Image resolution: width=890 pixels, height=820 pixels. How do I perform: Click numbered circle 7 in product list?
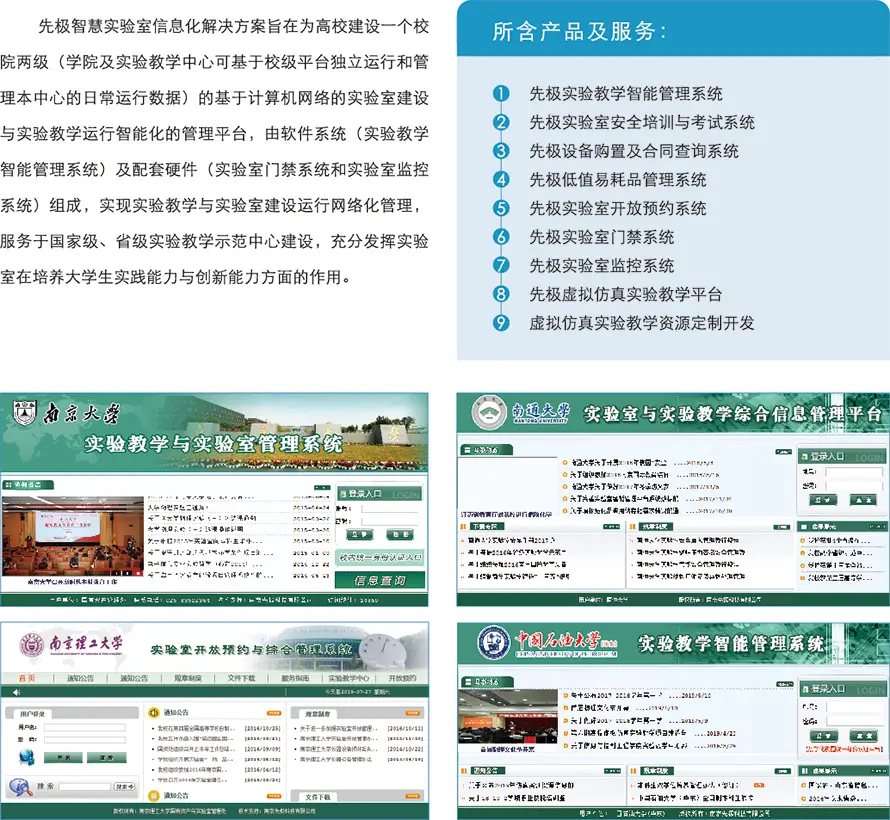501,265
